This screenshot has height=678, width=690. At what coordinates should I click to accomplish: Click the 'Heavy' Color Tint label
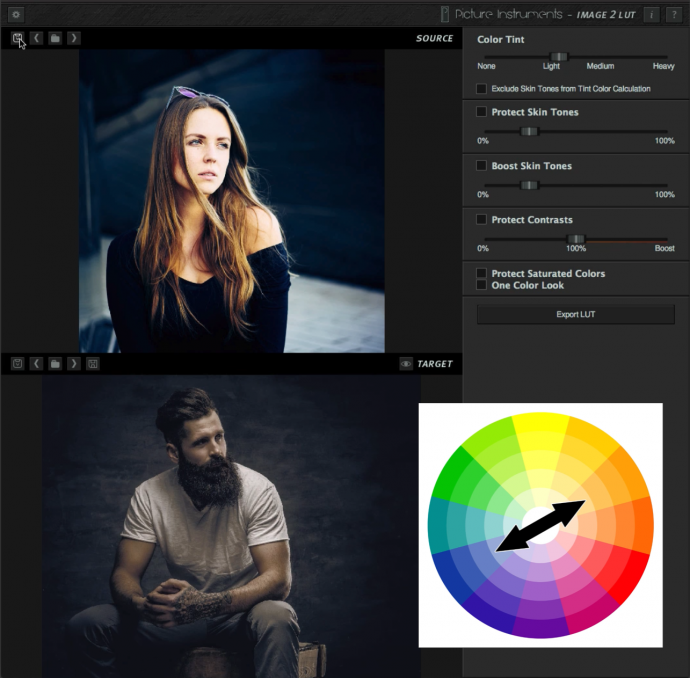click(x=664, y=66)
